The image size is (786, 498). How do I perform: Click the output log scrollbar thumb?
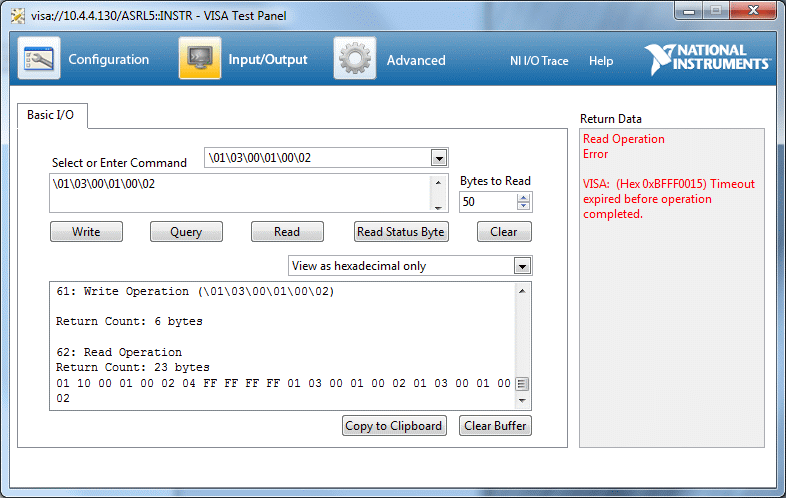522,384
